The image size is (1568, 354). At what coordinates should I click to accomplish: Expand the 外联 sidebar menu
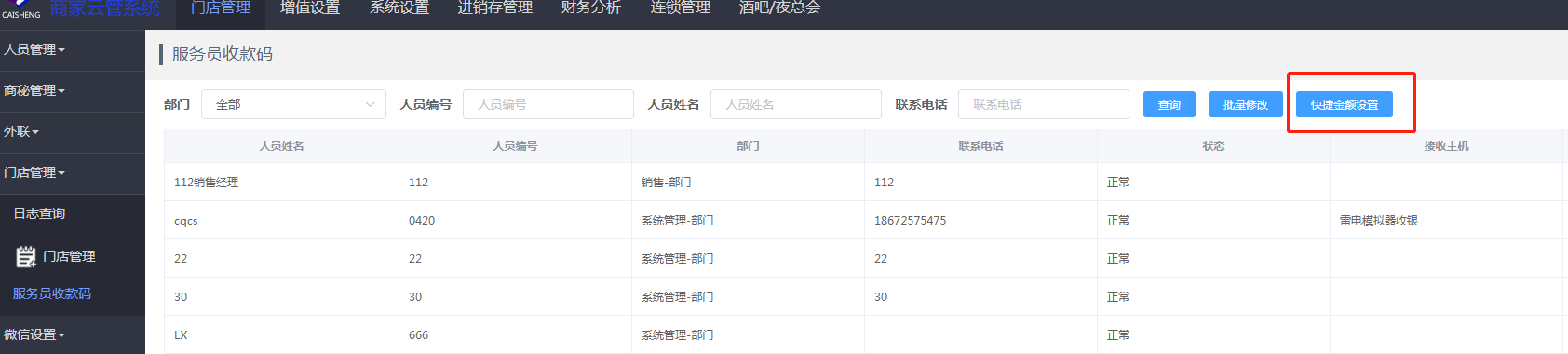pyautogui.click(x=21, y=131)
